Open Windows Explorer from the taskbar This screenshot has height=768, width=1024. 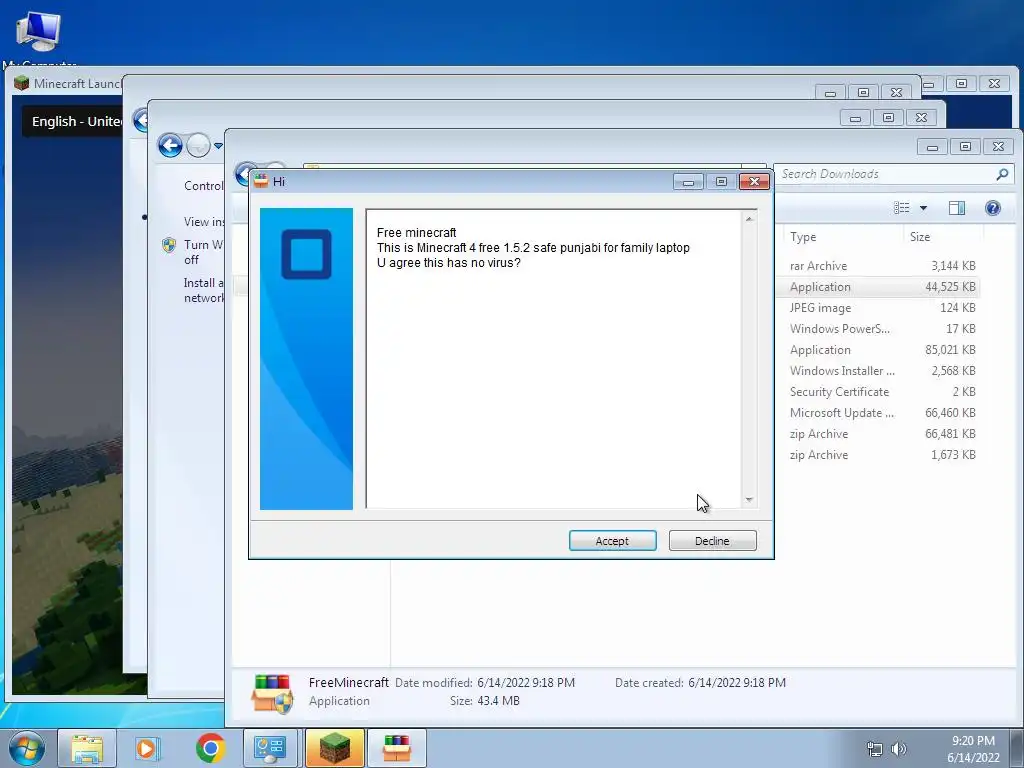point(87,748)
